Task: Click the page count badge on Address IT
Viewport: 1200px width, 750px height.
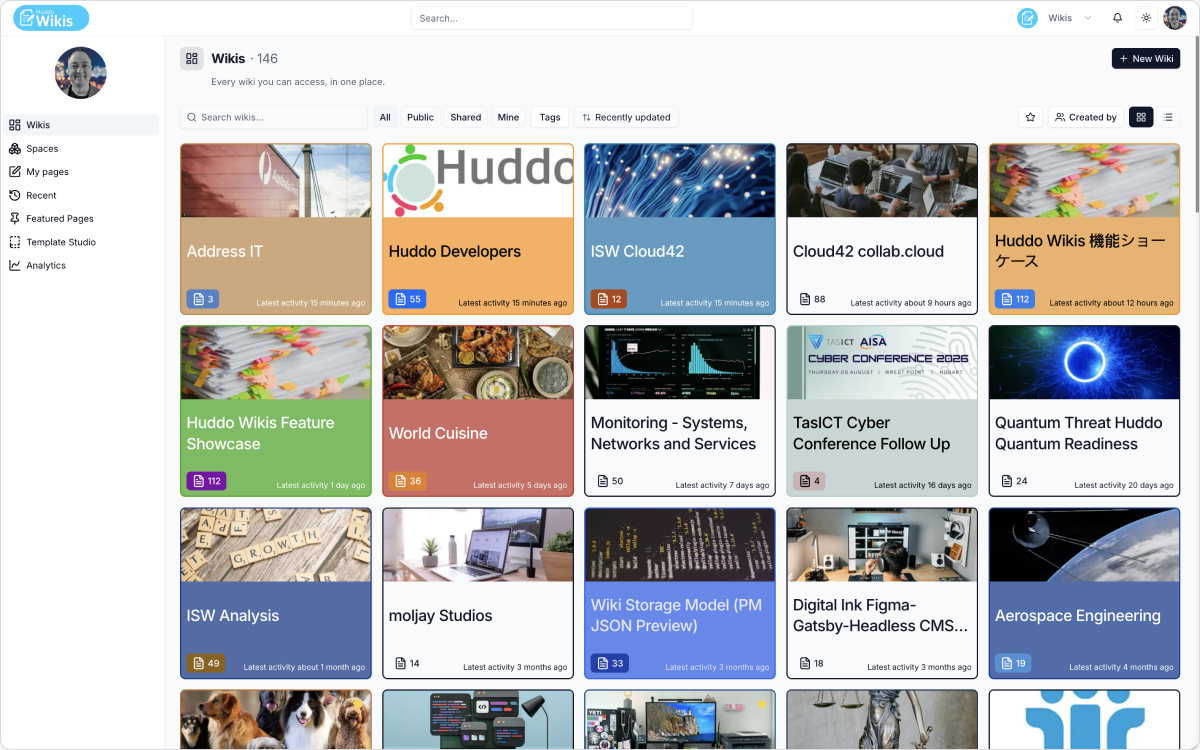Action: (202, 299)
